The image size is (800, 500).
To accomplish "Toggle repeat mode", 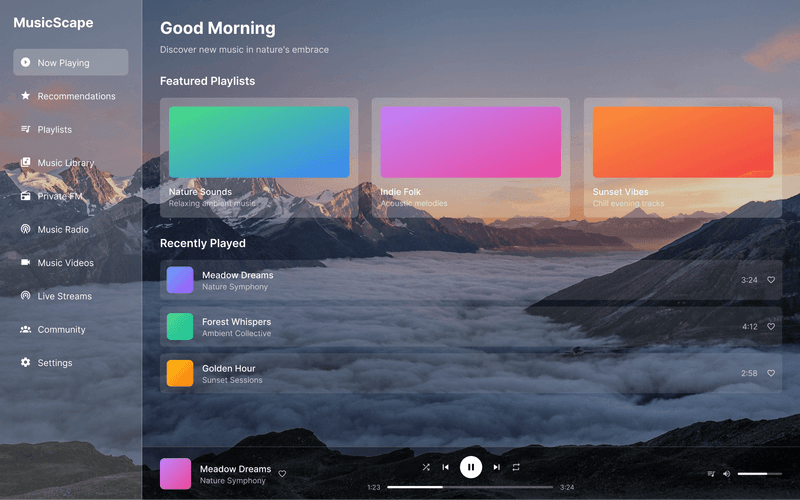I will click(516, 467).
